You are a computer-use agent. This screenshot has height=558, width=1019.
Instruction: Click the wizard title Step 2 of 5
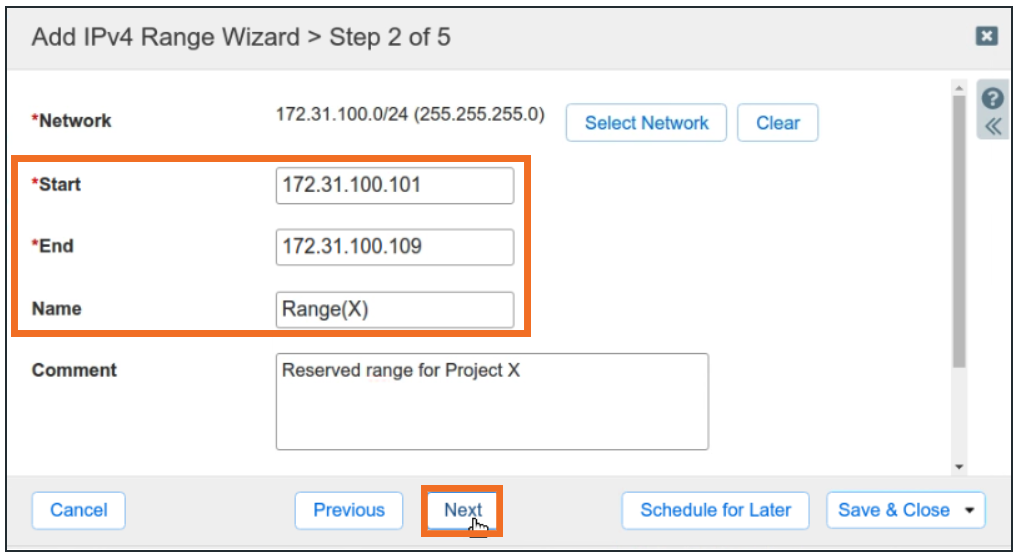pos(241,38)
